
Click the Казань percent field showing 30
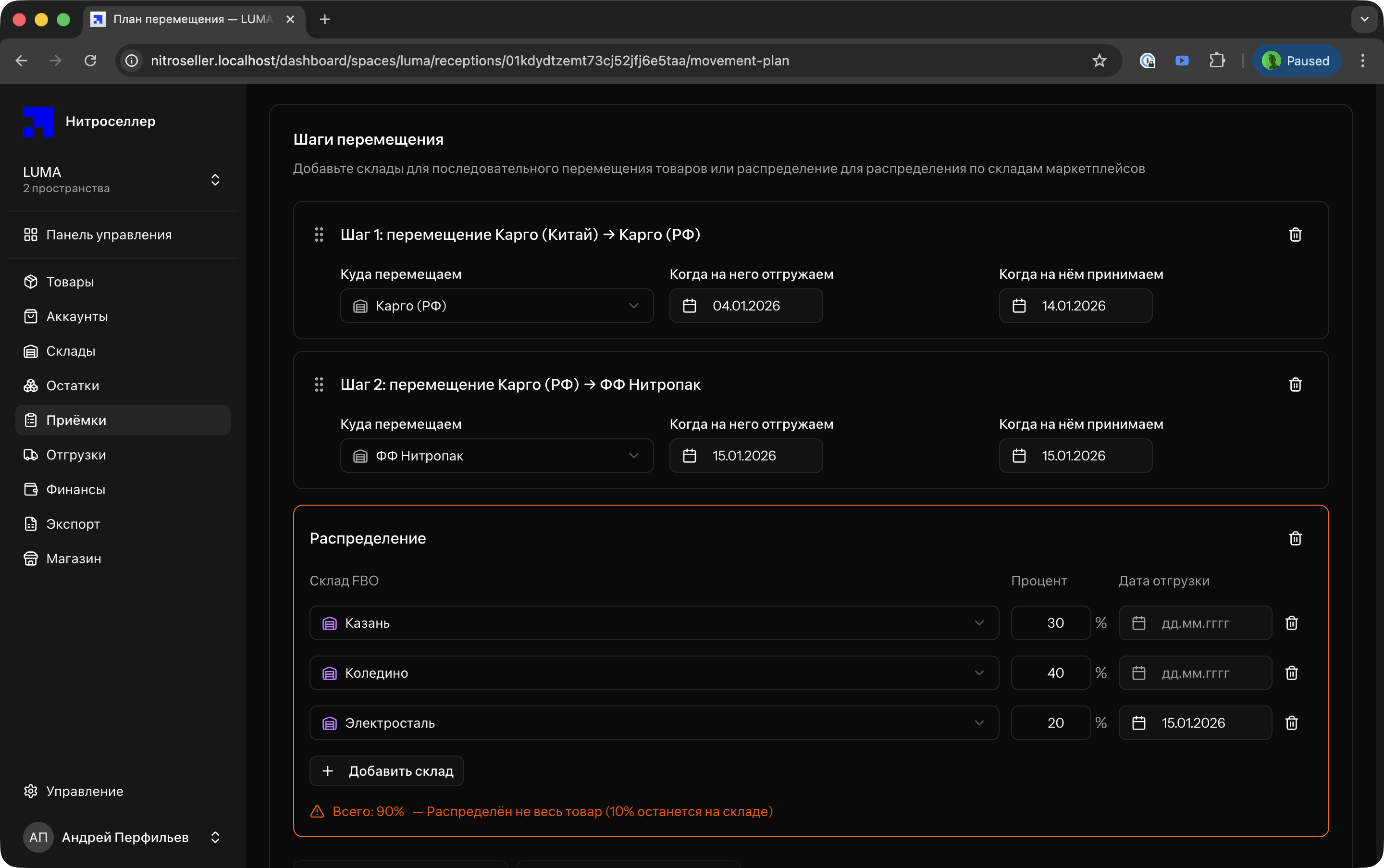click(x=1050, y=623)
